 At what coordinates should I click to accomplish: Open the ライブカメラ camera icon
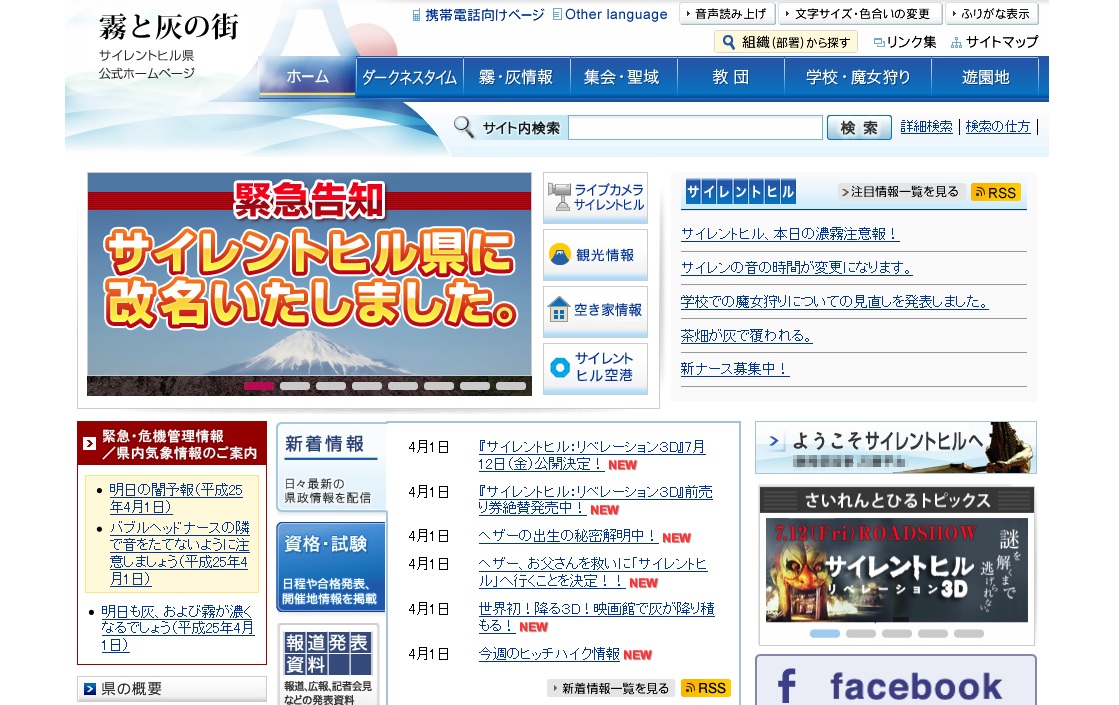coord(559,196)
